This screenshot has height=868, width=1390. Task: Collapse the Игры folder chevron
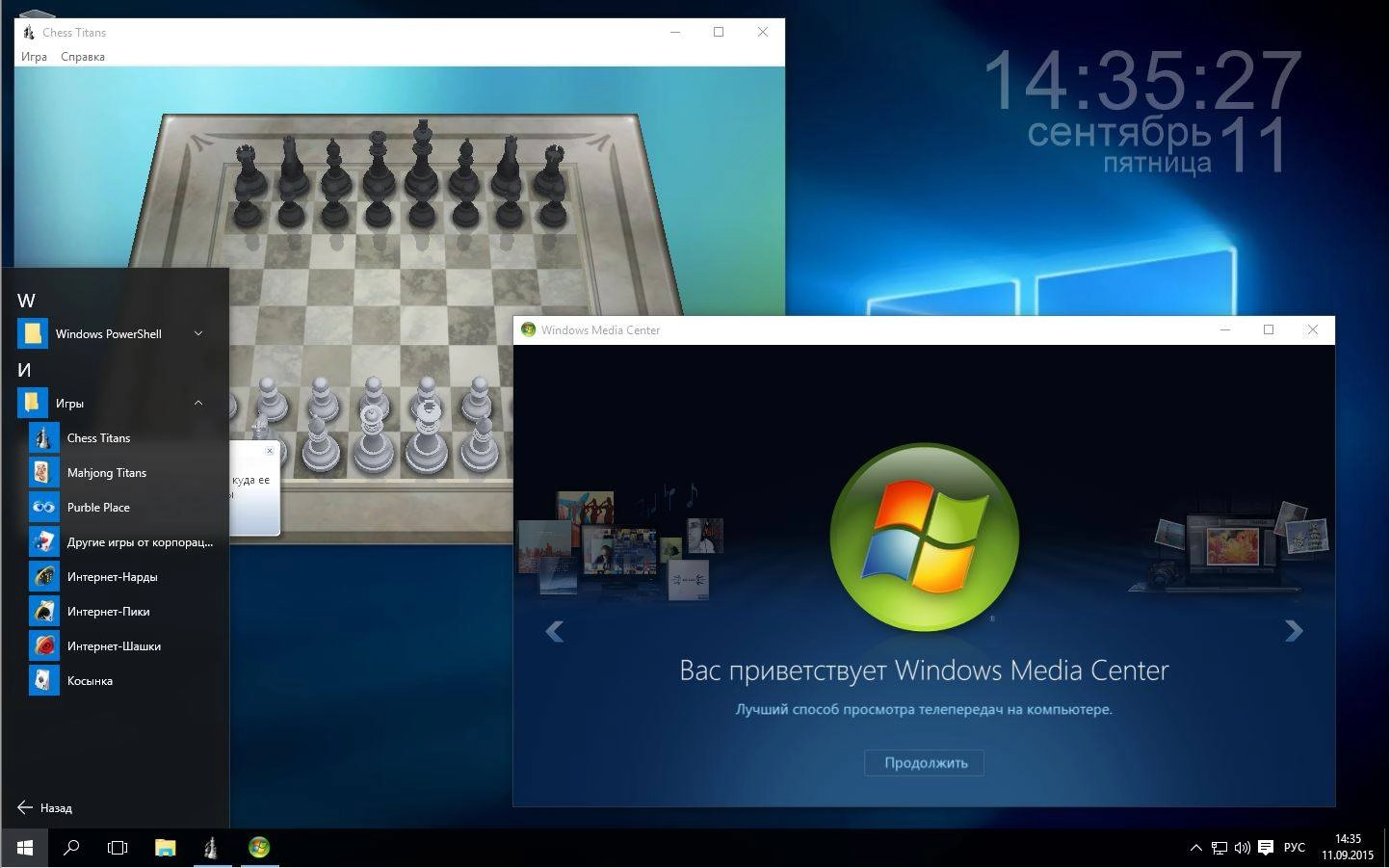coord(198,404)
